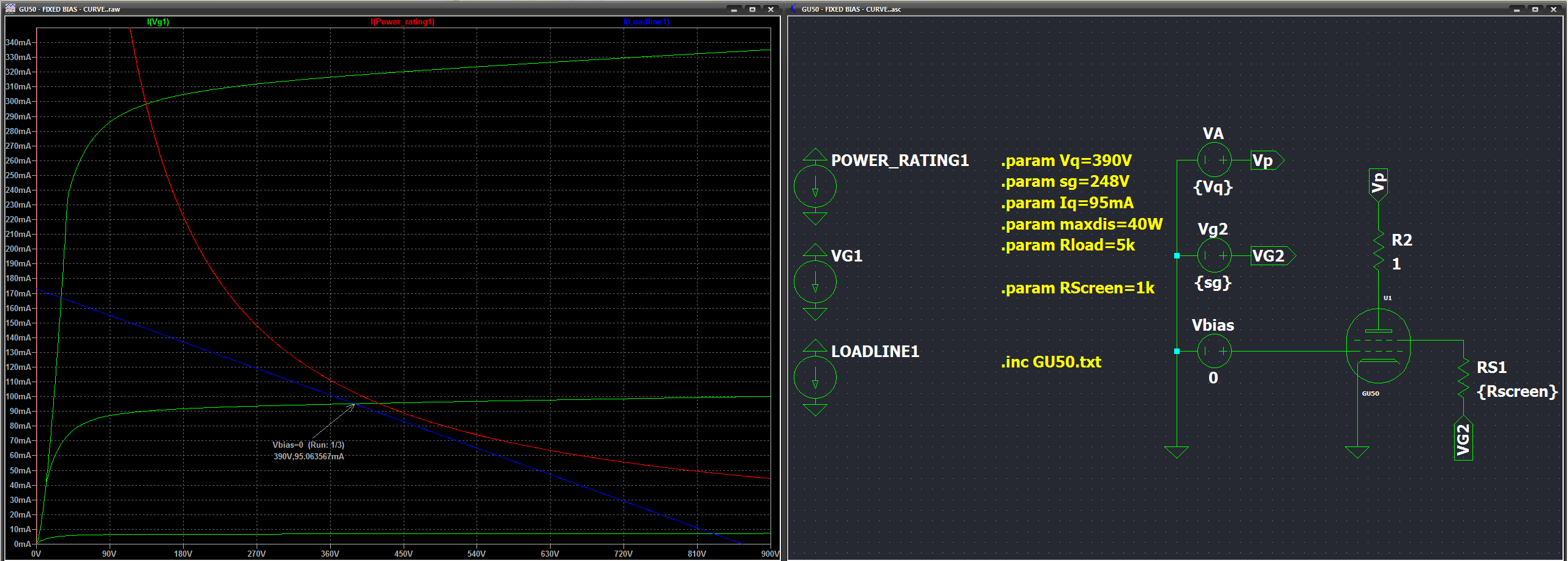Click the LOADLINE1 current source symbol

click(x=815, y=377)
